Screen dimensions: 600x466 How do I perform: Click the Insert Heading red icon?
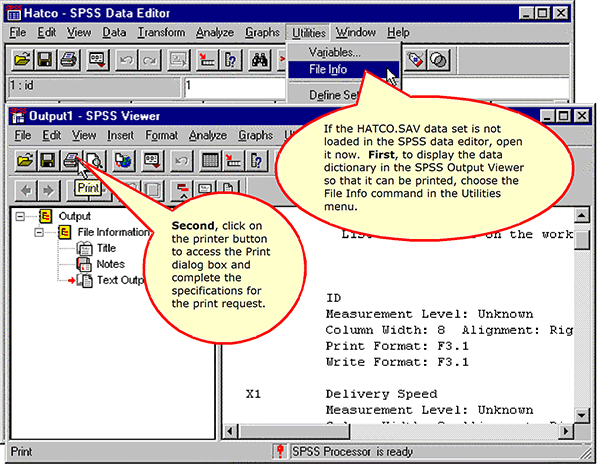[x=182, y=190]
